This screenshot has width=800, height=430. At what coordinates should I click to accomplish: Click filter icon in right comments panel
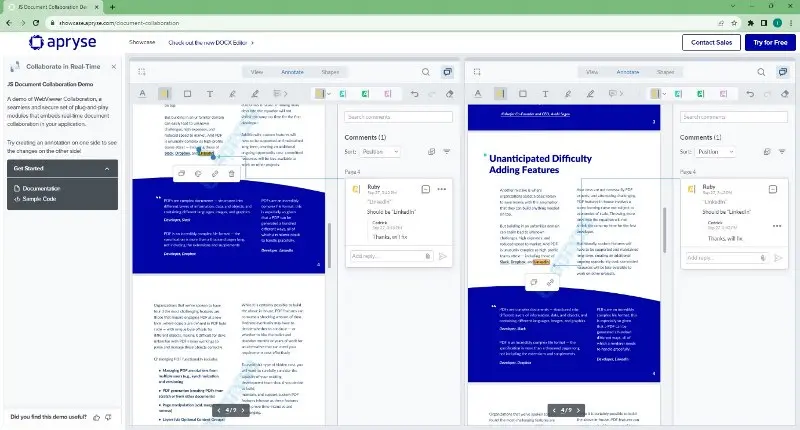pos(782,151)
